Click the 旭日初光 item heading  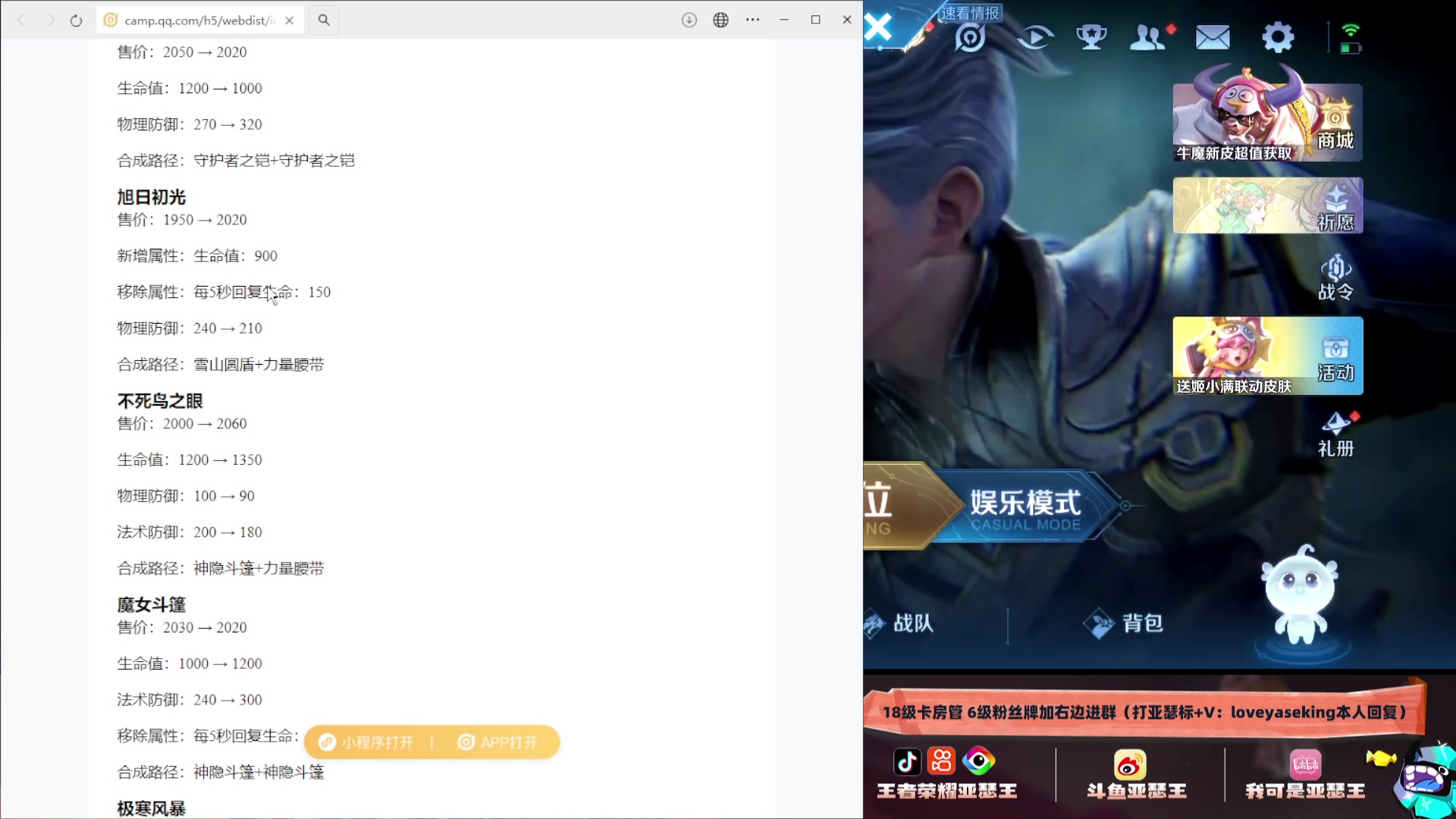[x=151, y=197]
